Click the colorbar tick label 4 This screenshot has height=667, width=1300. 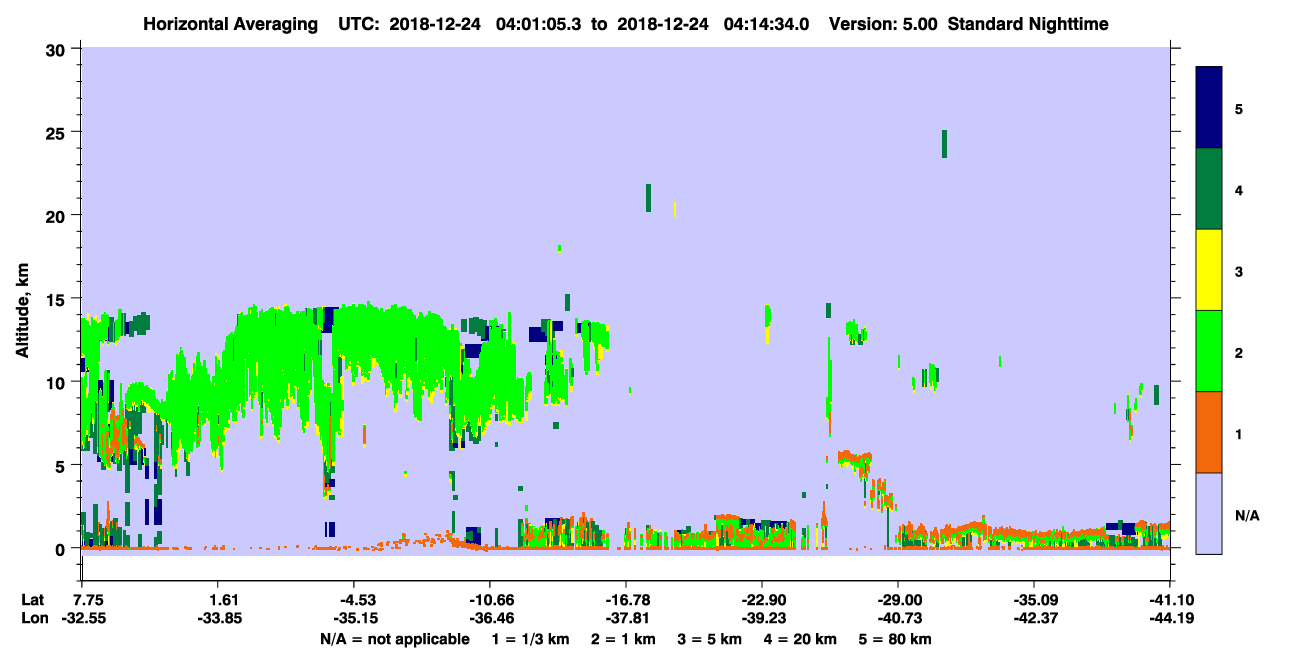(1239, 190)
